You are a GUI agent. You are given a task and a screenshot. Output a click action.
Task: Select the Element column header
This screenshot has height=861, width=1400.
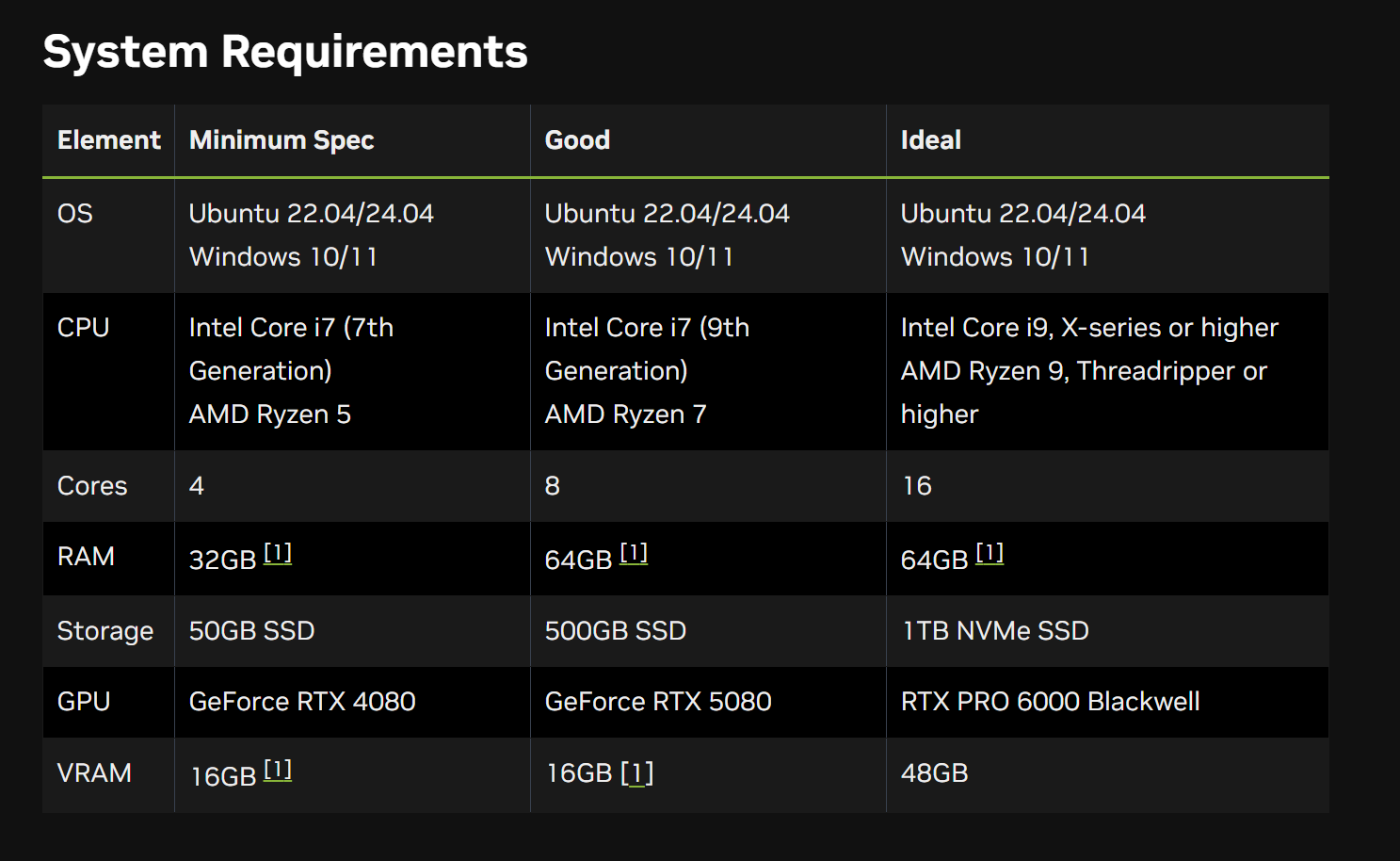(x=109, y=140)
